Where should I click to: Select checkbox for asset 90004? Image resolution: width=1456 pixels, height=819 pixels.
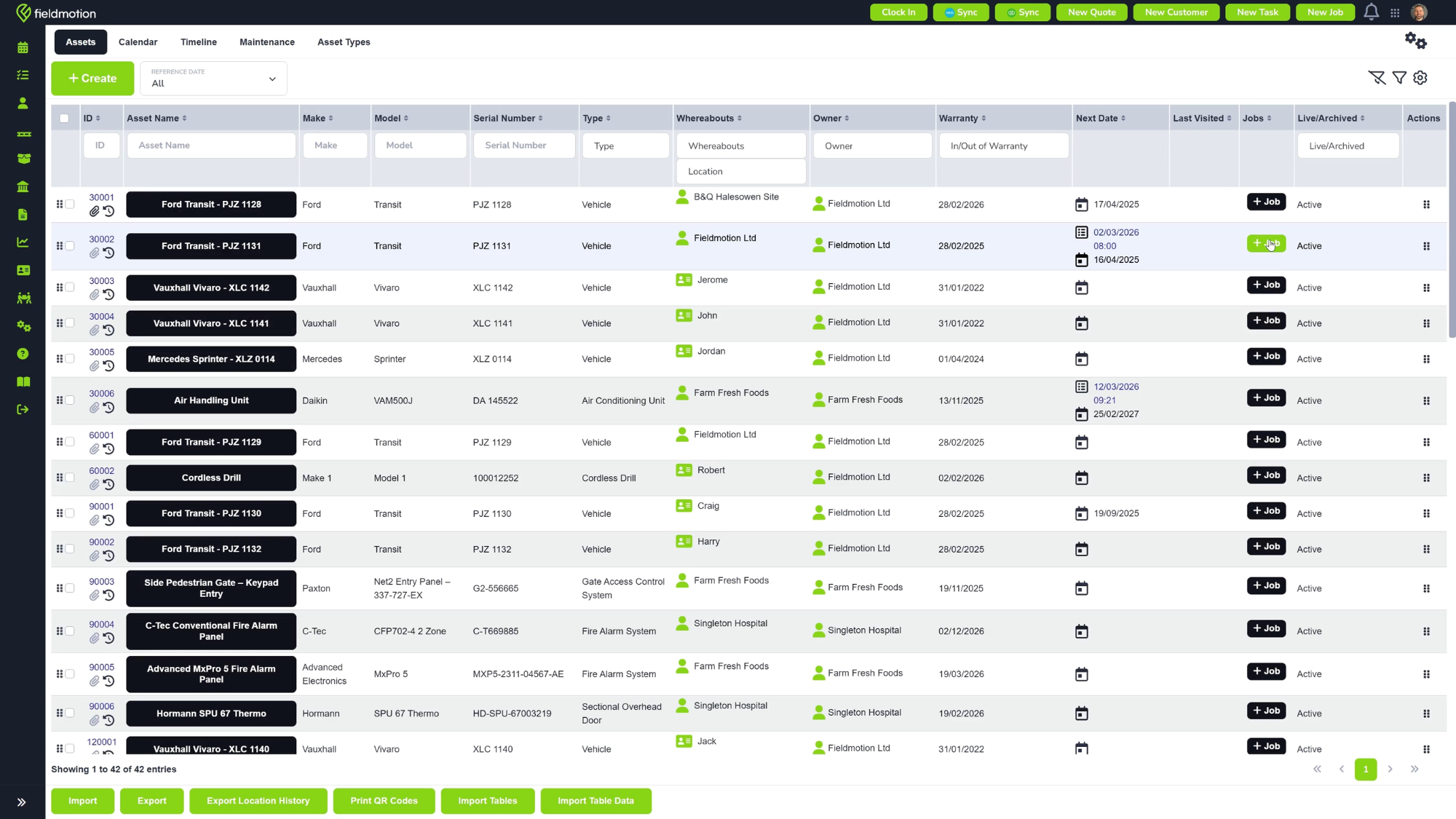[70, 631]
